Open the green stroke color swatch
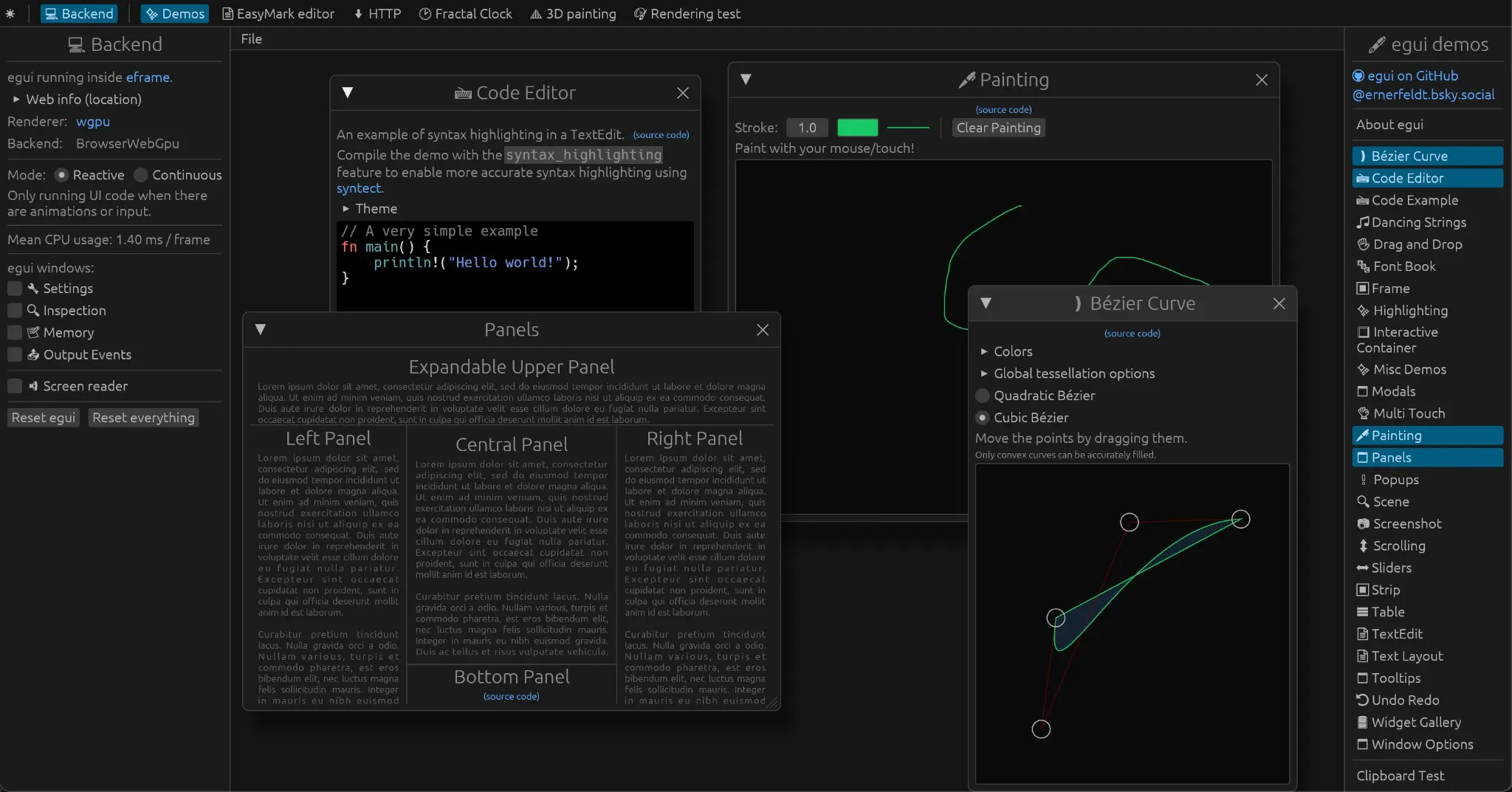The image size is (1512, 792). 857,128
